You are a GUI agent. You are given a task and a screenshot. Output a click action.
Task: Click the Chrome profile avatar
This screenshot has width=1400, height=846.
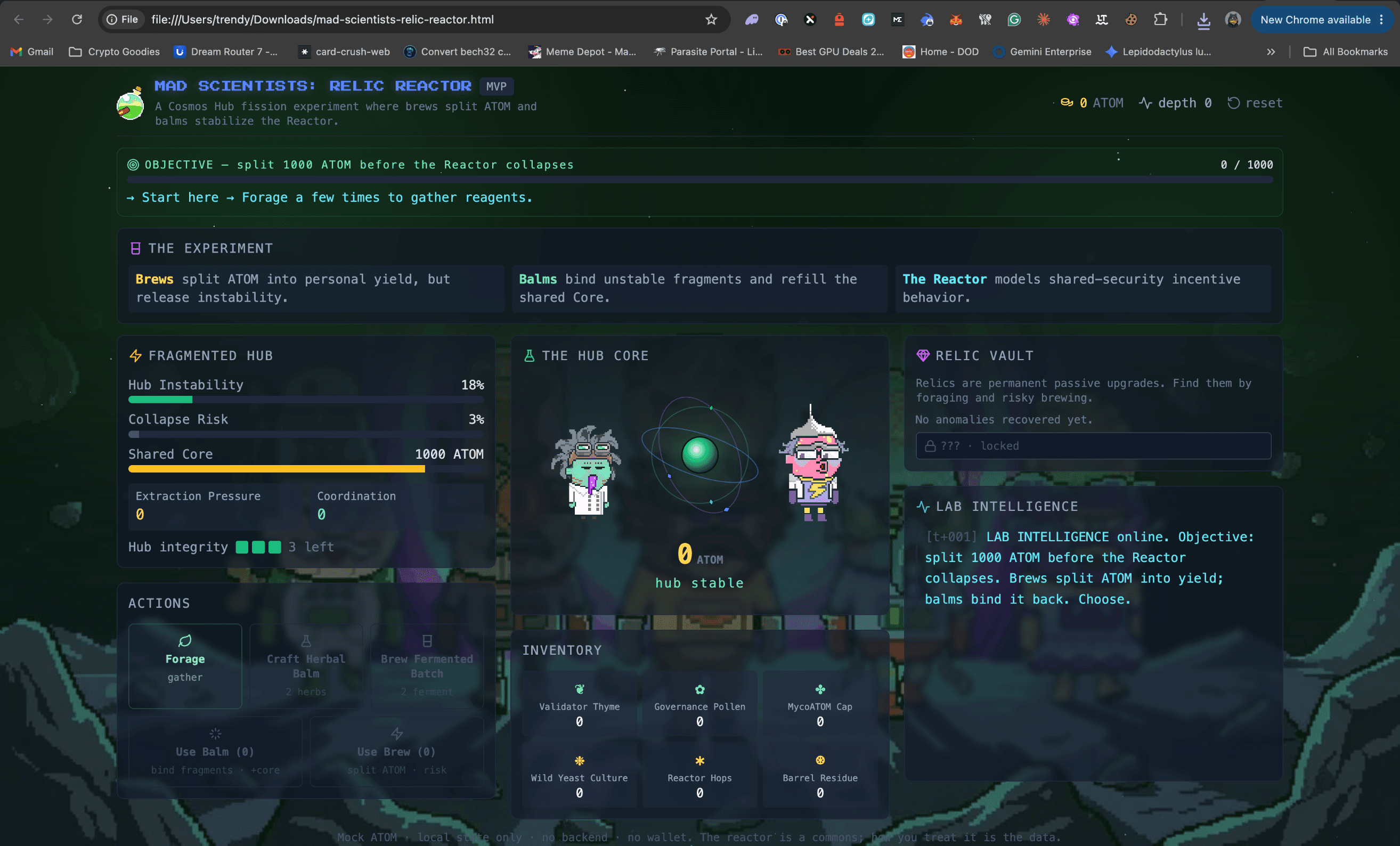(x=1232, y=19)
